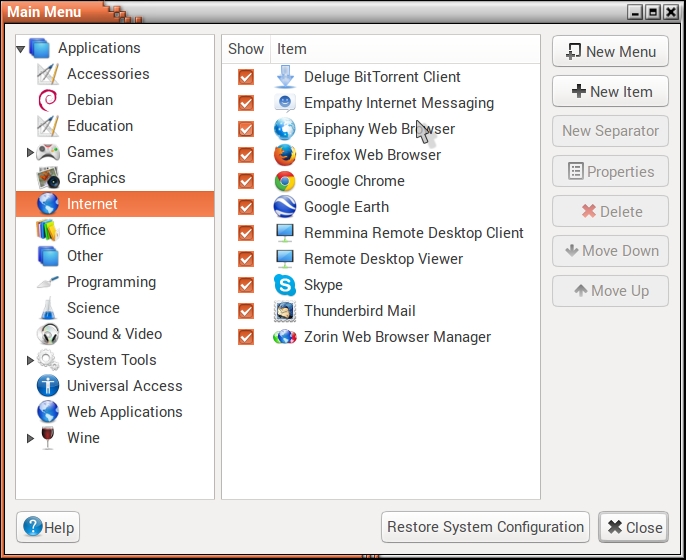Screen dimensions: 686x560
Task: Open Properties for the selected item
Action: [x=610, y=171]
